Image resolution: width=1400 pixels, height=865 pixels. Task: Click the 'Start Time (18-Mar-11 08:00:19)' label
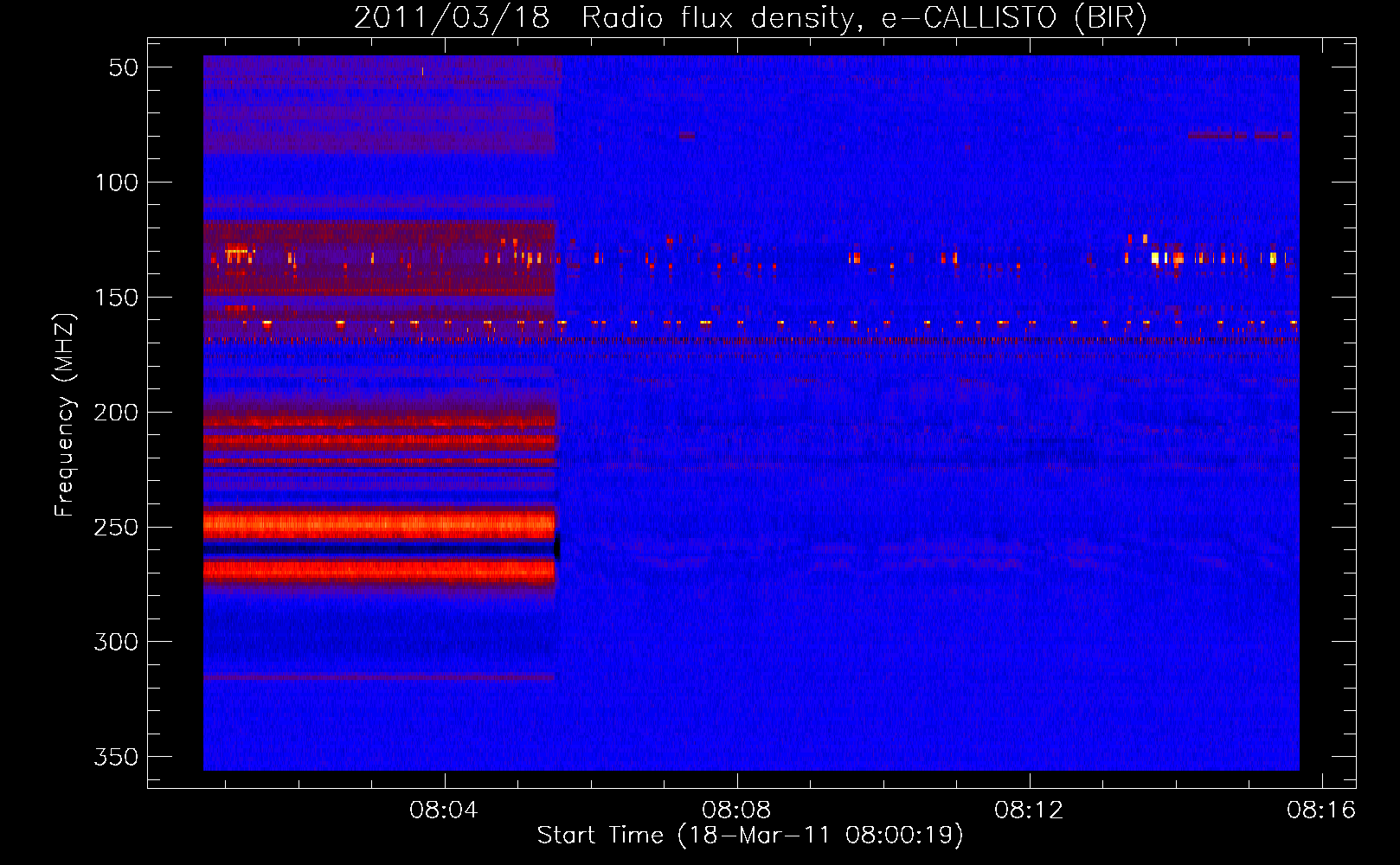(x=750, y=836)
